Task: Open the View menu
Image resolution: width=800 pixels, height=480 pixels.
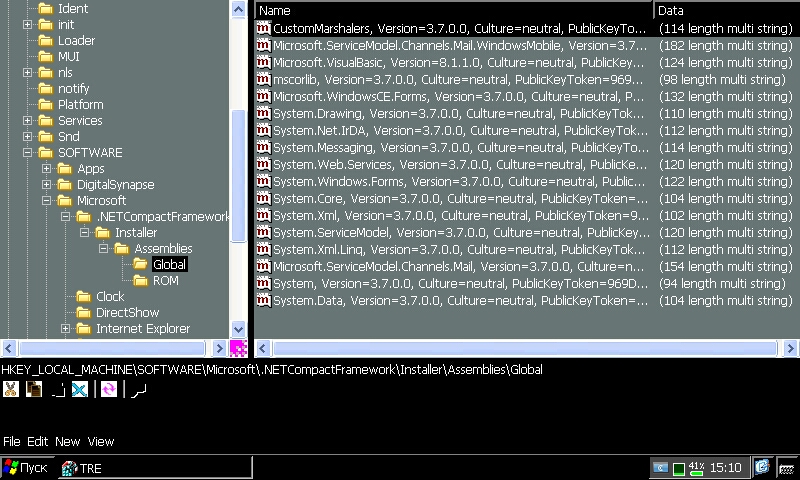Action: click(x=101, y=441)
